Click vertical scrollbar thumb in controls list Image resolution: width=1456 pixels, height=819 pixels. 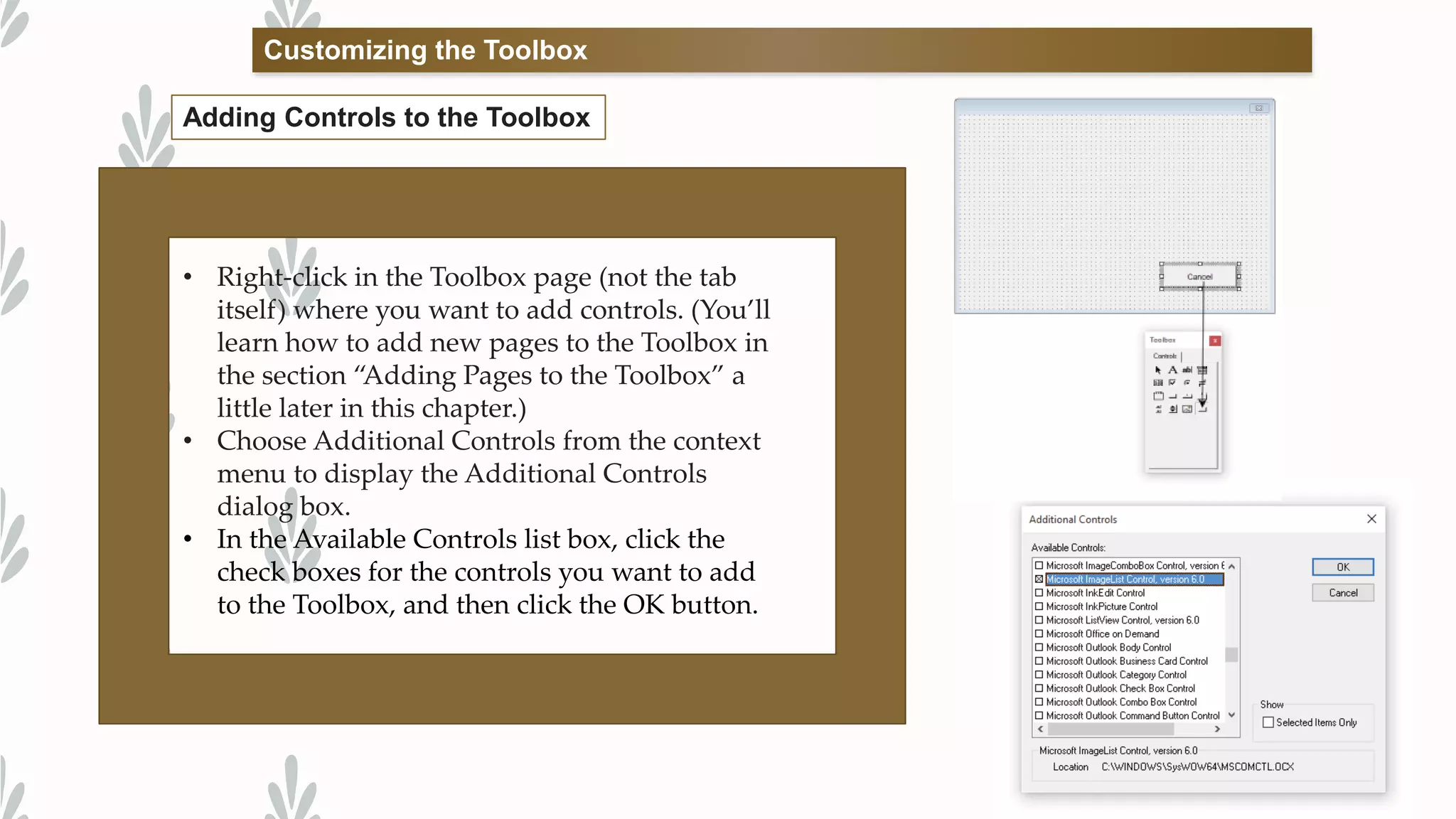1231,654
